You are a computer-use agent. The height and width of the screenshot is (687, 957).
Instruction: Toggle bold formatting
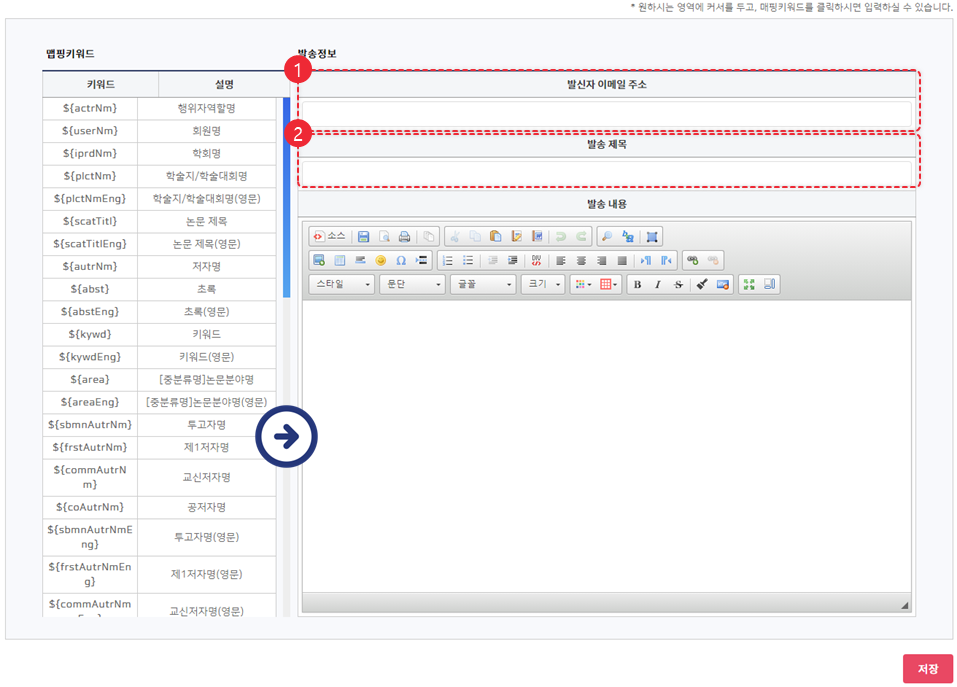[x=637, y=285]
